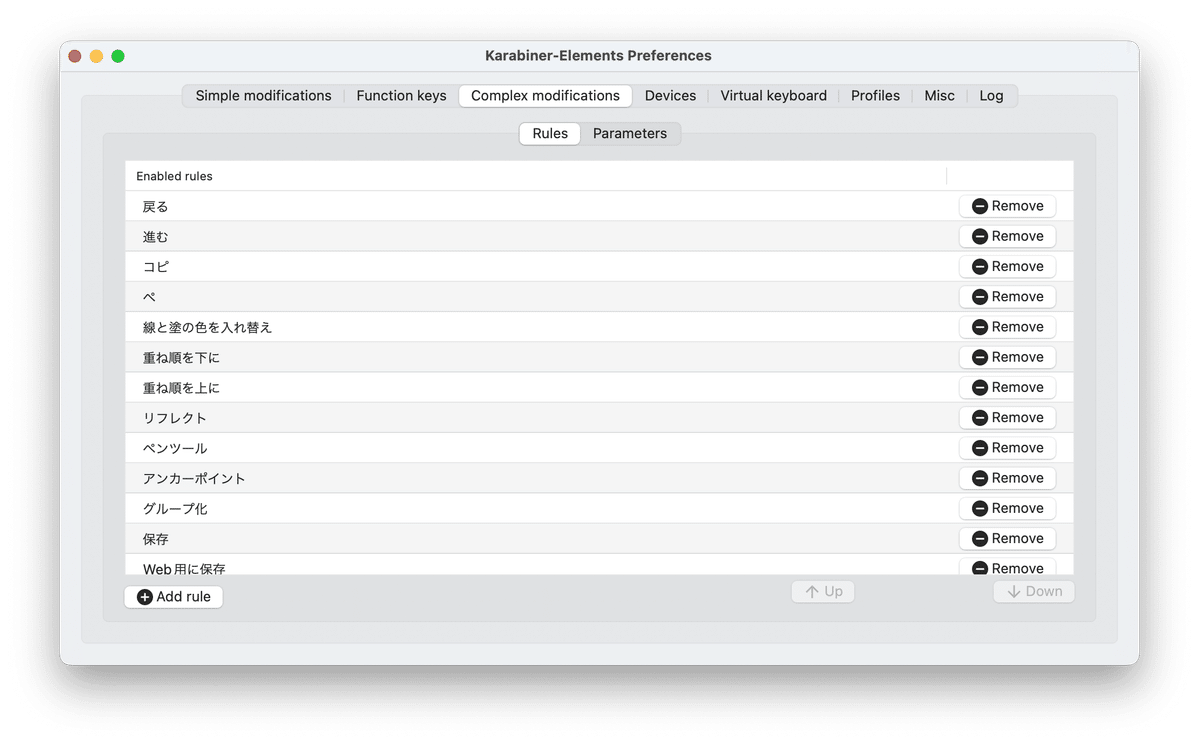Viewport: 1200px width, 745px height.
Task: Select the ペ rule row
Action: pyautogui.click(x=599, y=297)
